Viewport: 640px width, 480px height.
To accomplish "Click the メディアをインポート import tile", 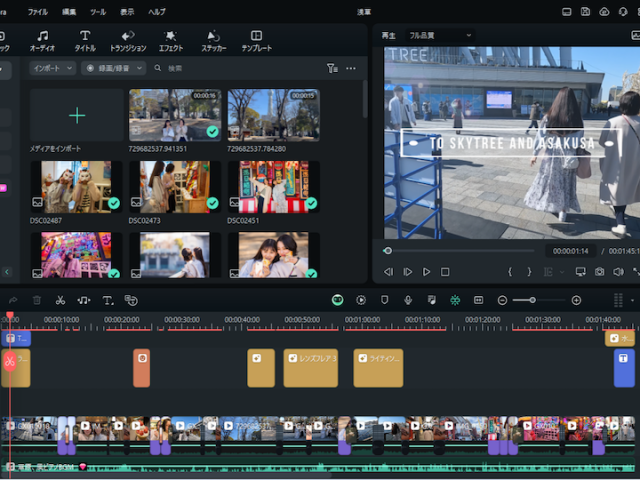I will click(x=76, y=115).
